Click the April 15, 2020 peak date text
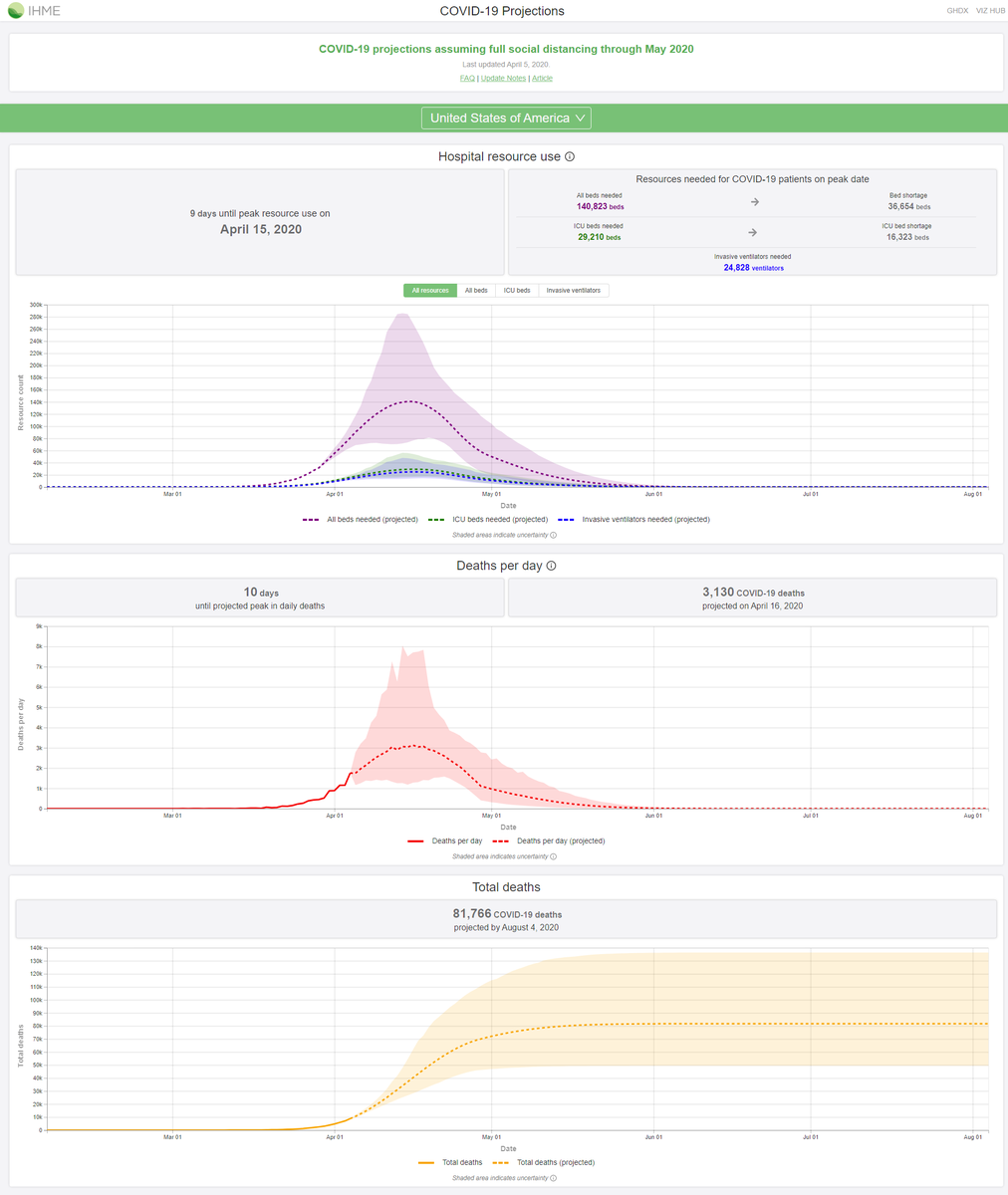Screen dimensions: 1008x1195 (261, 230)
